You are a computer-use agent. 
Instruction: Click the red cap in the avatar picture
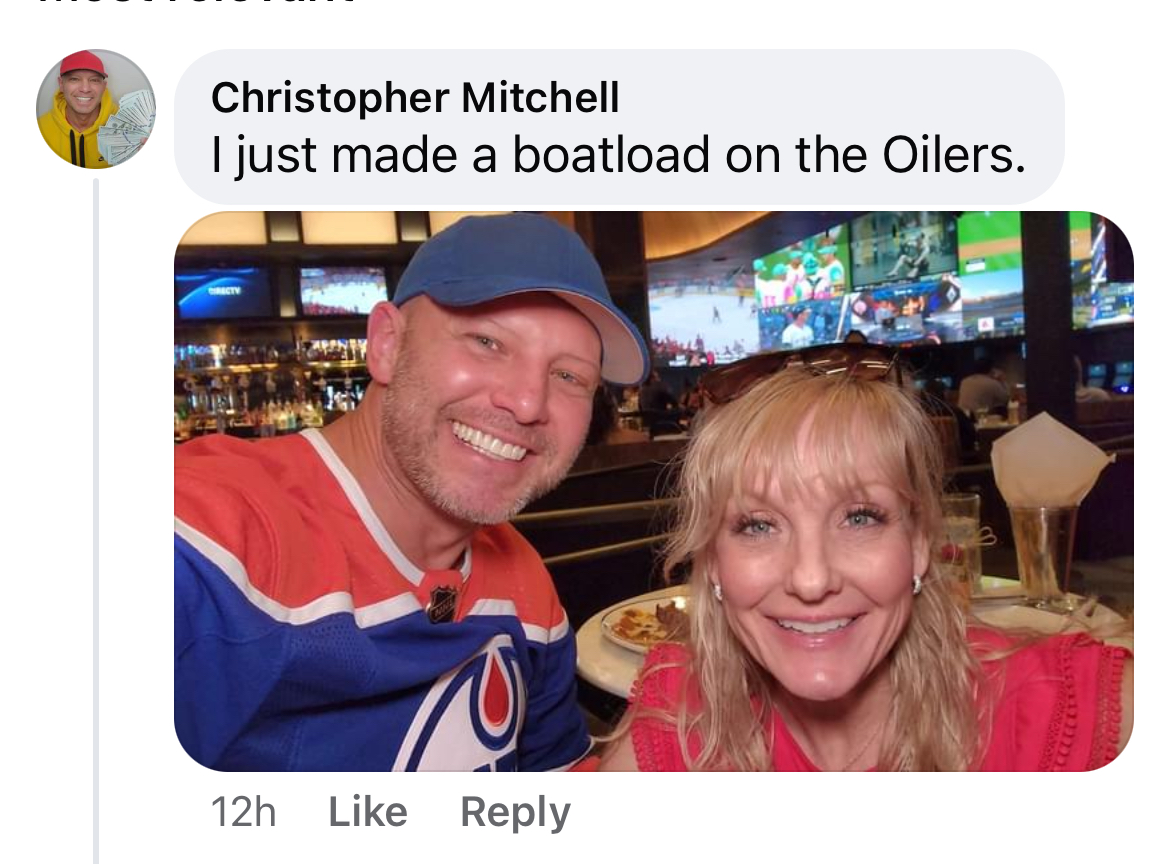tap(82, 63)
